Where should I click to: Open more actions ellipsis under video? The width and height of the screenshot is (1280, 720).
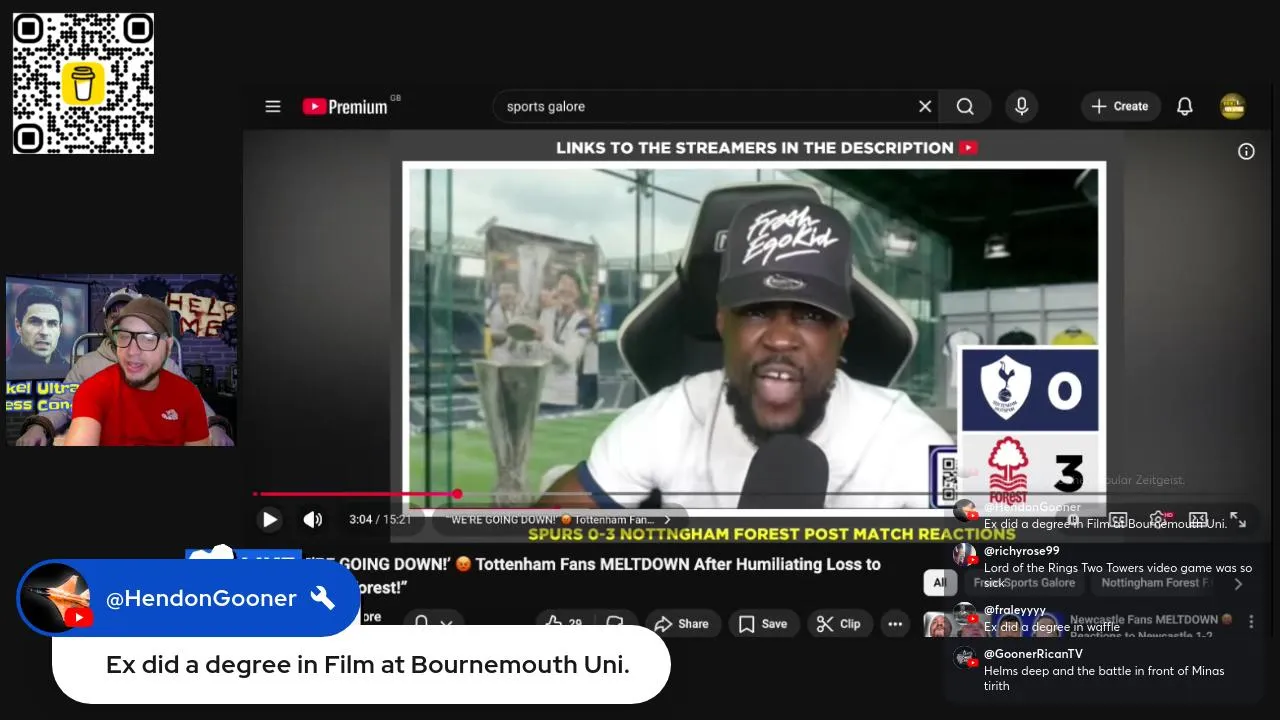895,623
